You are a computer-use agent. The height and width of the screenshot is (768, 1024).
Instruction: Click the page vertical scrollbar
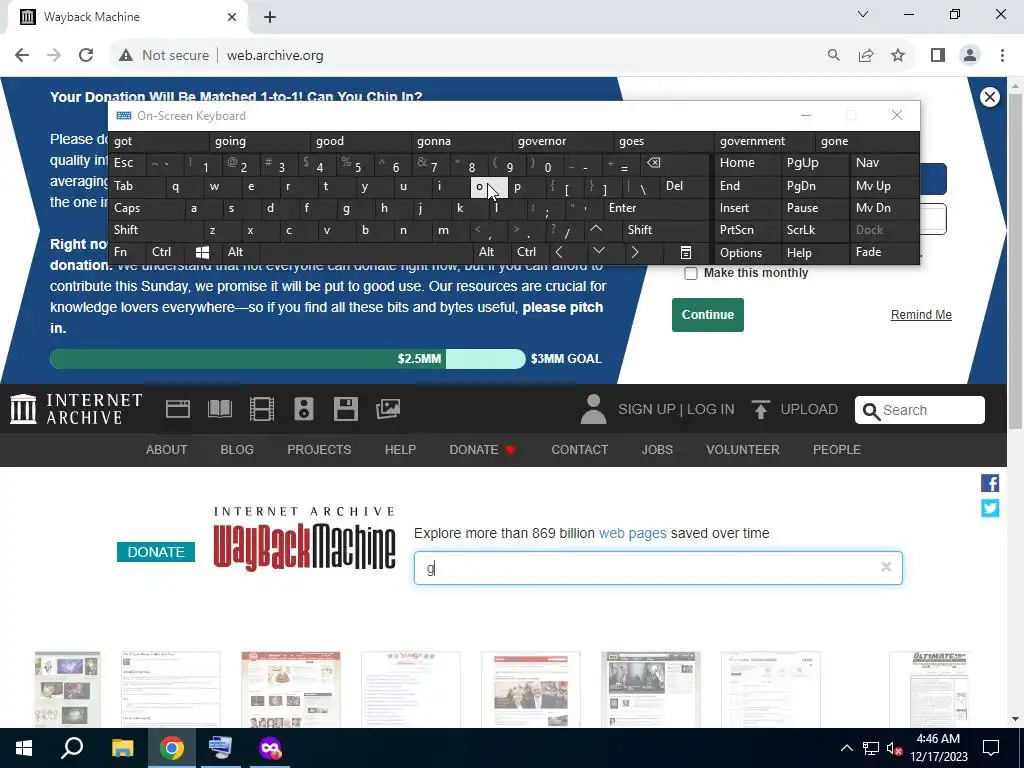tap(1015, 261)
